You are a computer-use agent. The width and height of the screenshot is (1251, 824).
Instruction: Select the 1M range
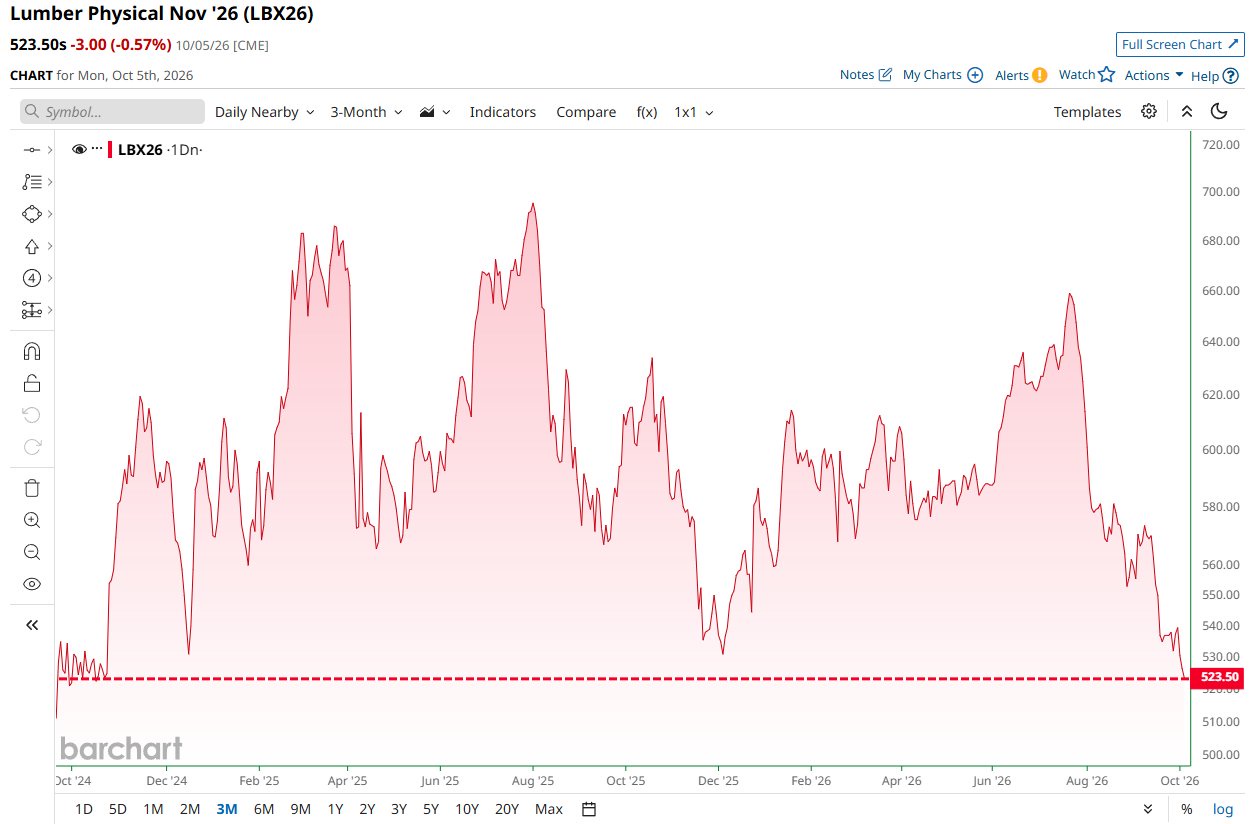tap(153, 809)
